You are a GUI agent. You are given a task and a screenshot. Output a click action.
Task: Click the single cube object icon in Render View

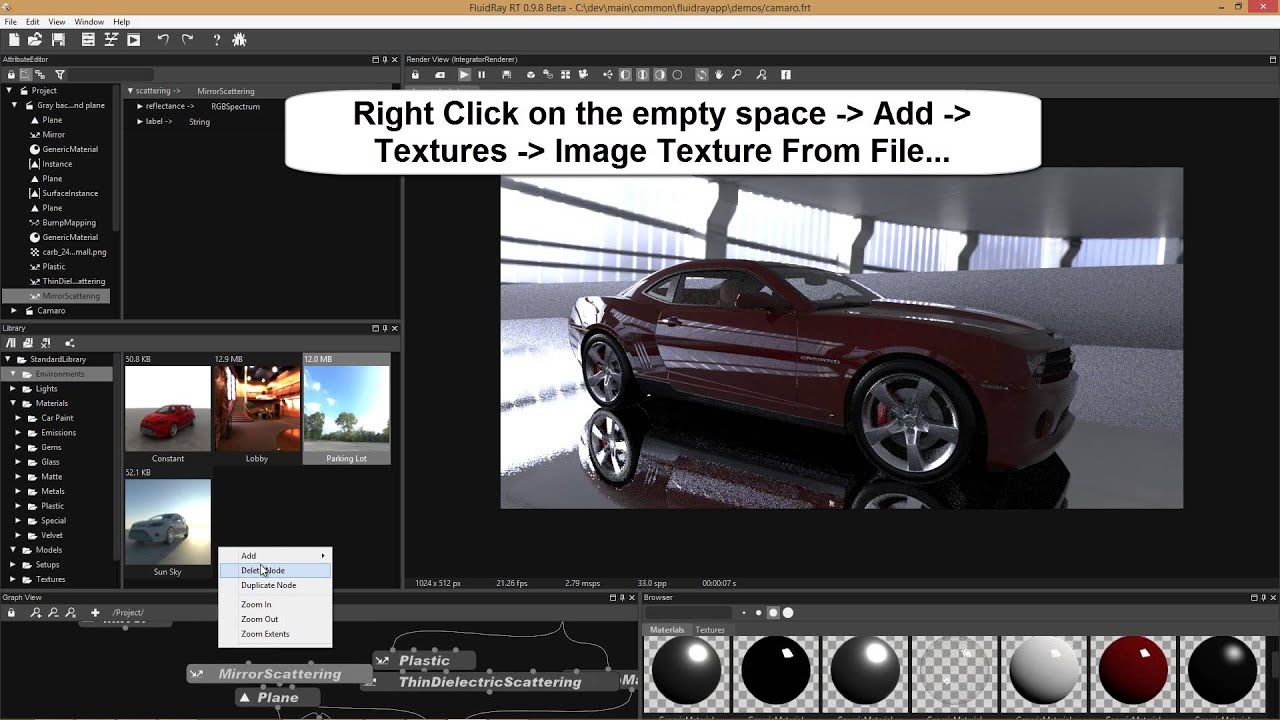[531, 75]
